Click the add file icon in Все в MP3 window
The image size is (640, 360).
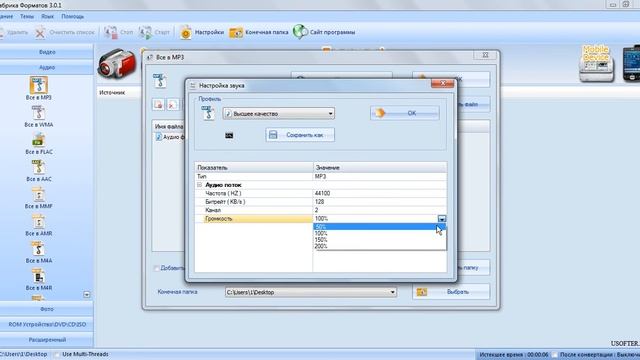[159, 104]
